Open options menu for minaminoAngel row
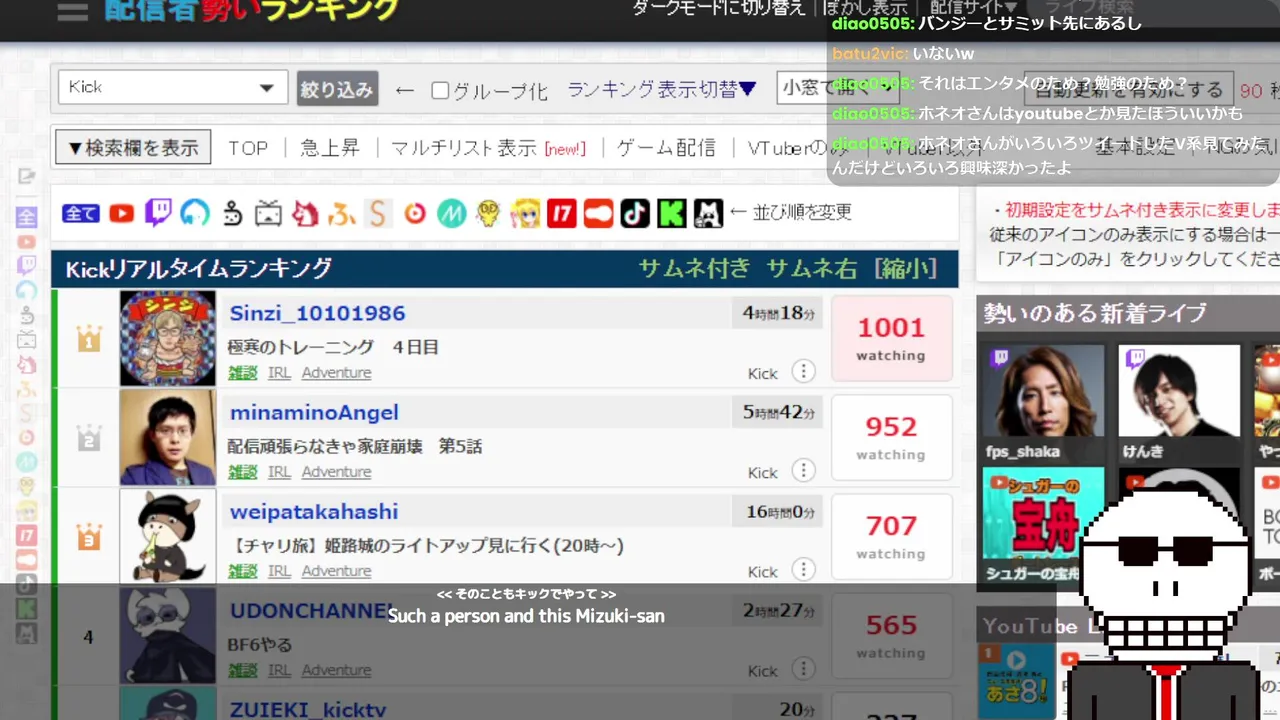Image resolution: width=1280 pixels, height=720 pixels. tap(803, 471)
